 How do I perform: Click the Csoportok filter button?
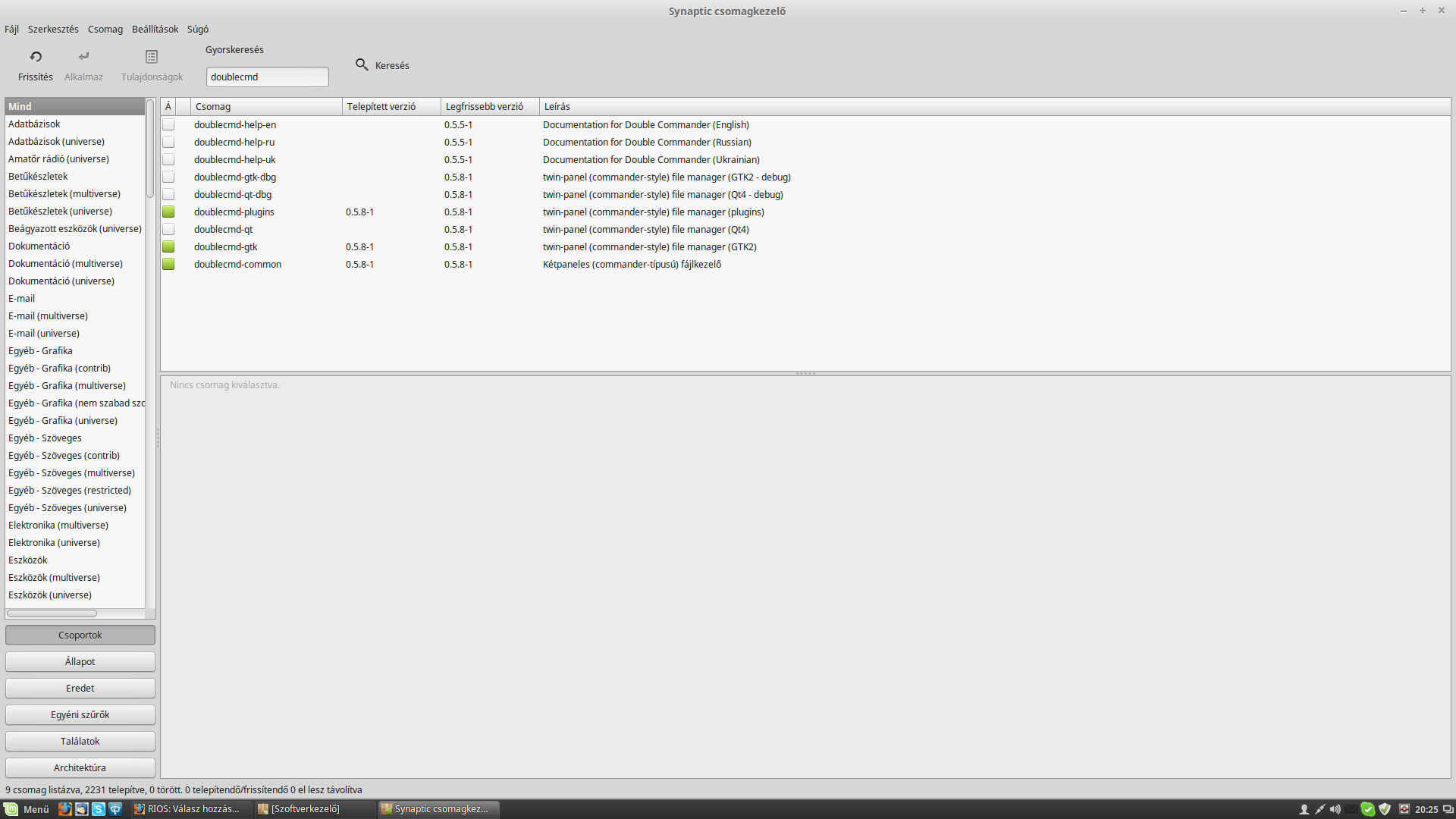(80, 635)
